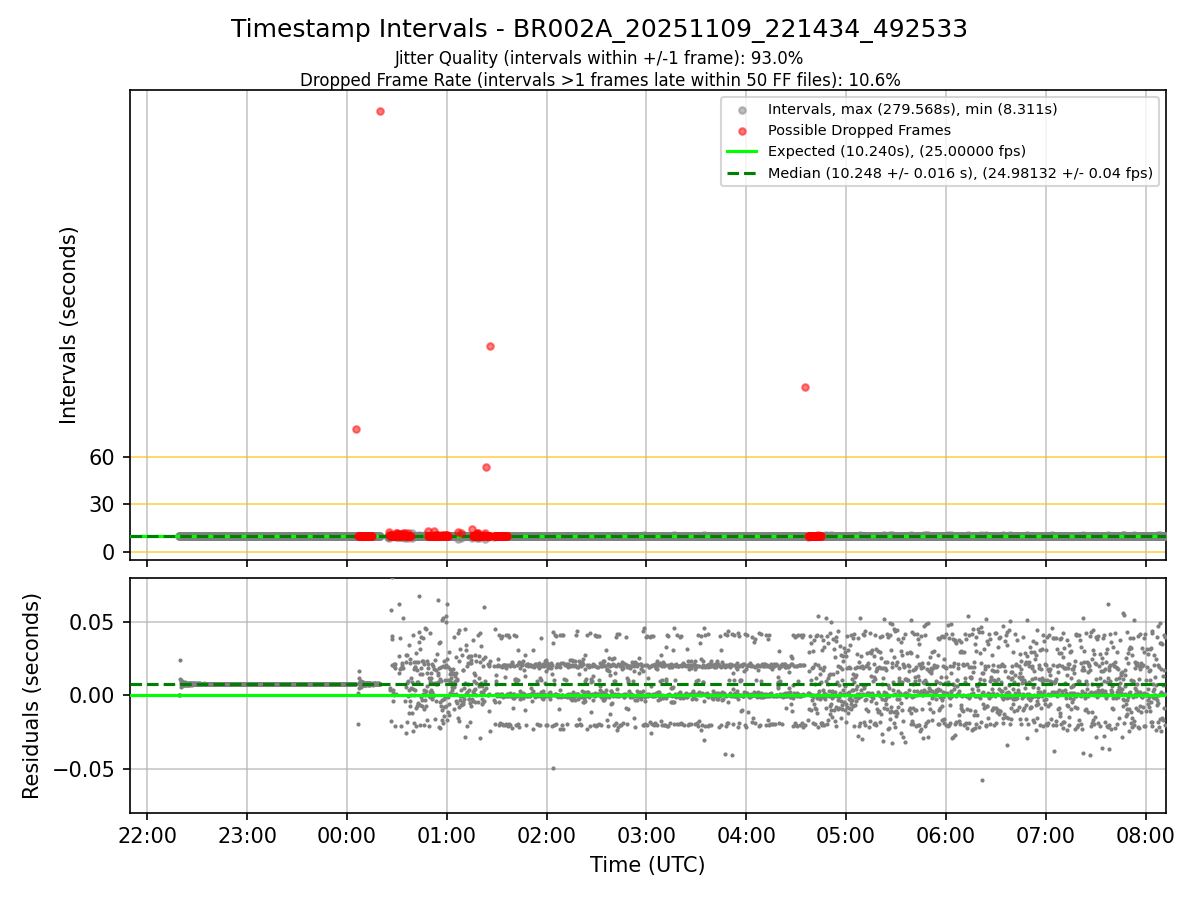Click the '06:00' time tick label
The image size is (1200, 900).
(x=946, y=834)
